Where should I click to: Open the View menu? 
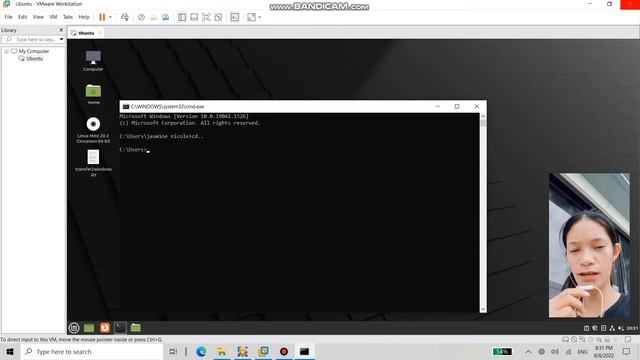point(38,17)
